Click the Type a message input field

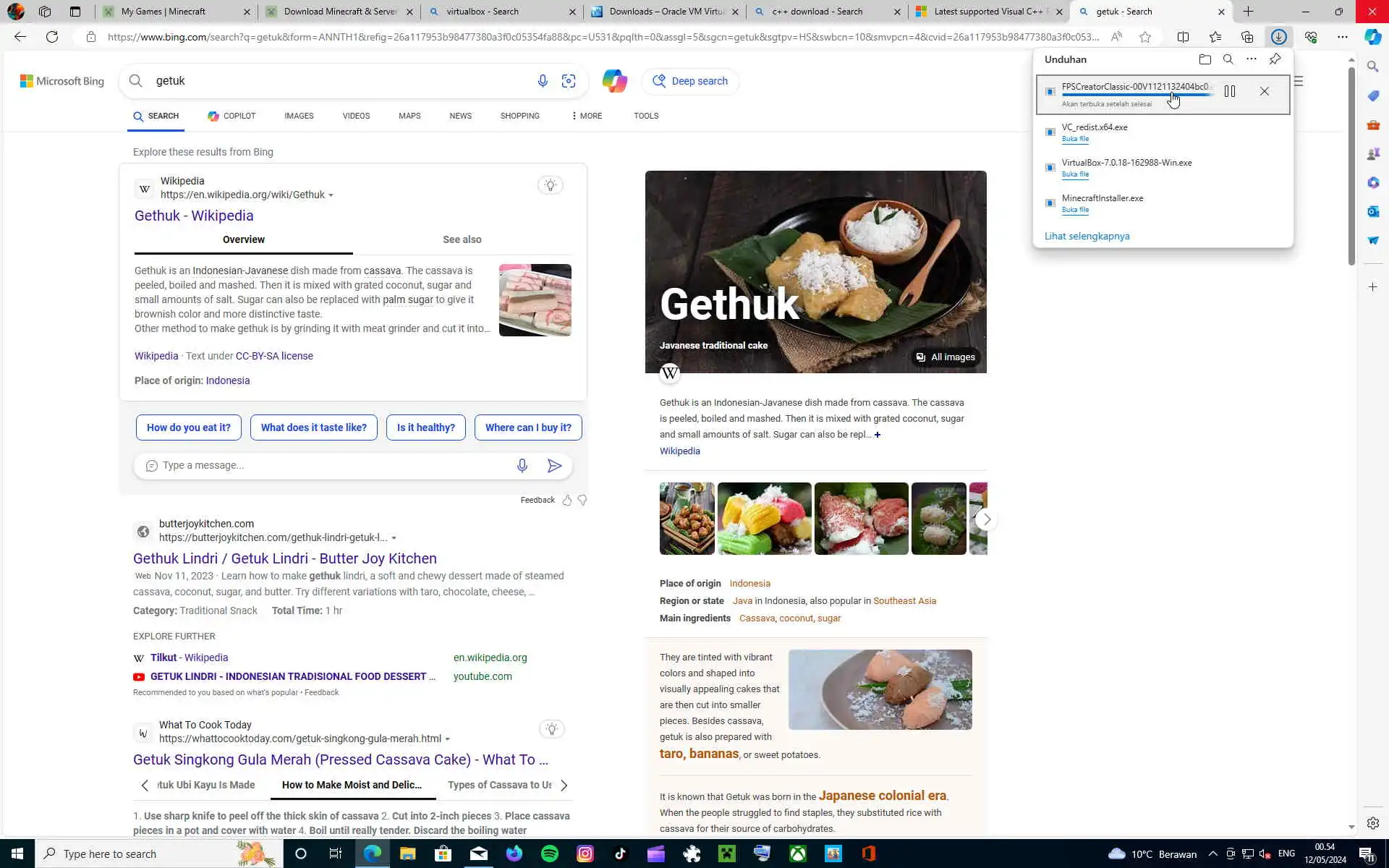tap(326, 465)
